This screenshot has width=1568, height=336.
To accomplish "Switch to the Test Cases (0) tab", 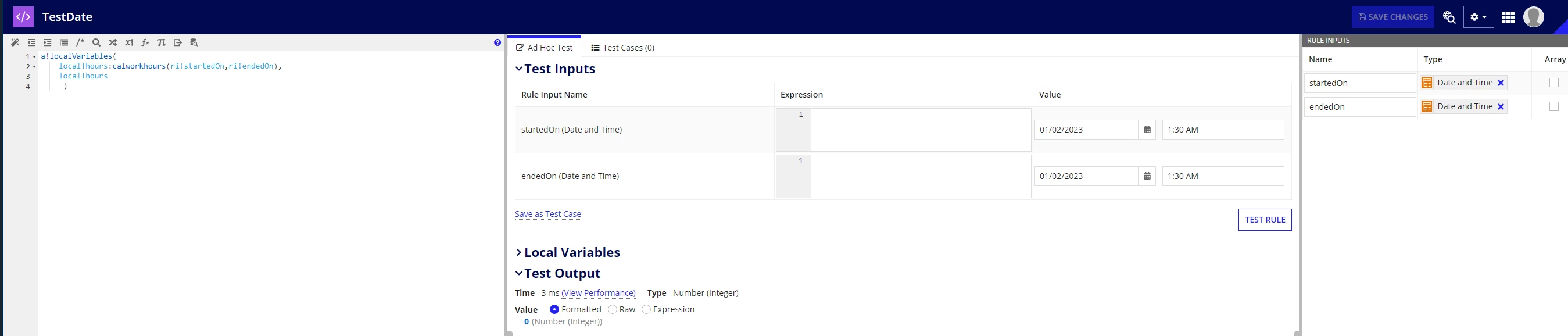I will pyautogui.click(x=622, y=48).
